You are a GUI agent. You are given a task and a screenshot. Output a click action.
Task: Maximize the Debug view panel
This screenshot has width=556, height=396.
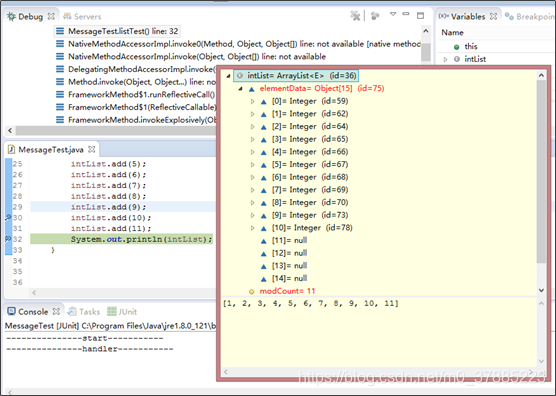point(420,15)
